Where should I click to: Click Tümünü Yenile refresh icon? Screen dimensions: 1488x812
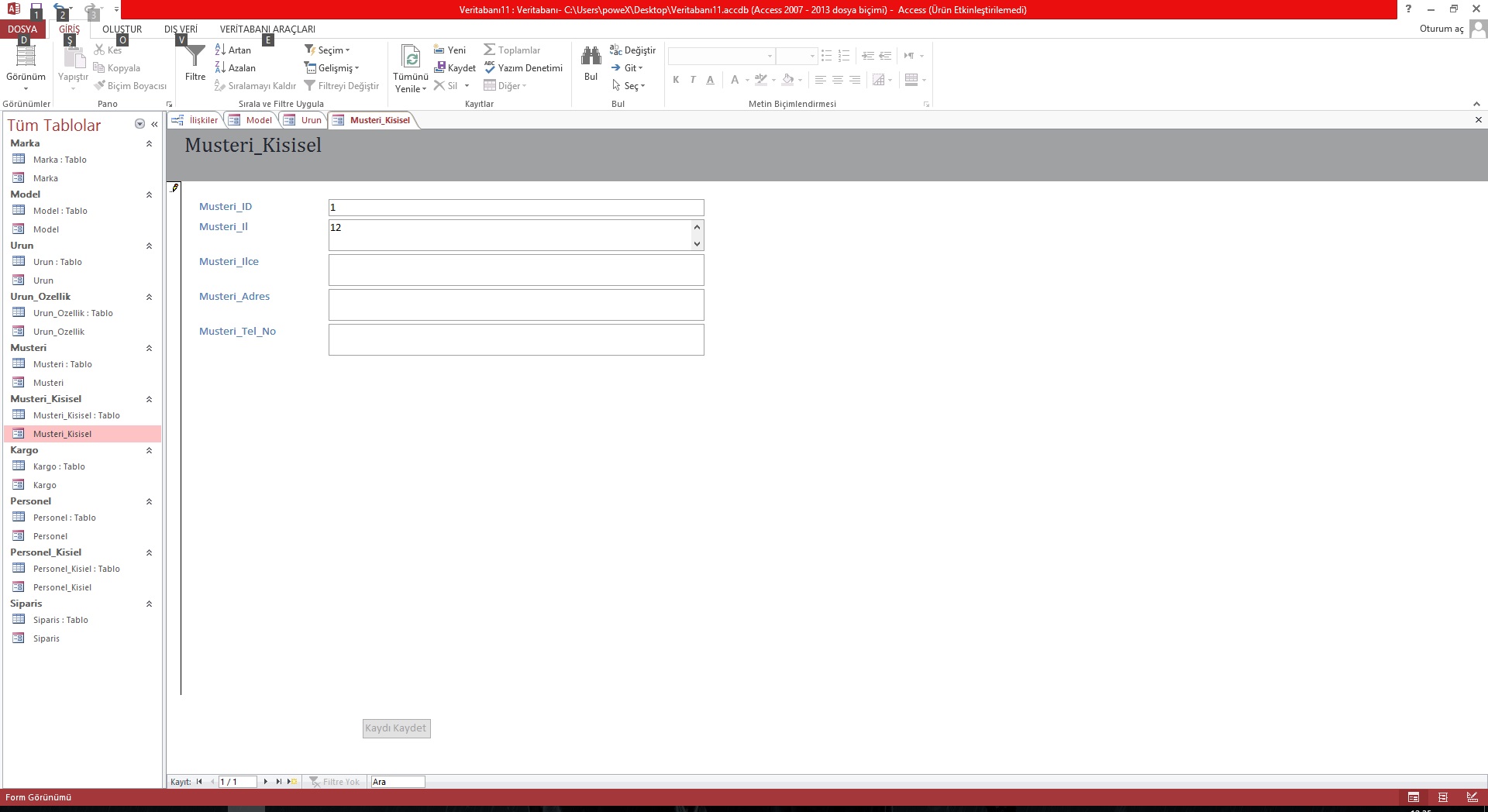tap(411, 57)
